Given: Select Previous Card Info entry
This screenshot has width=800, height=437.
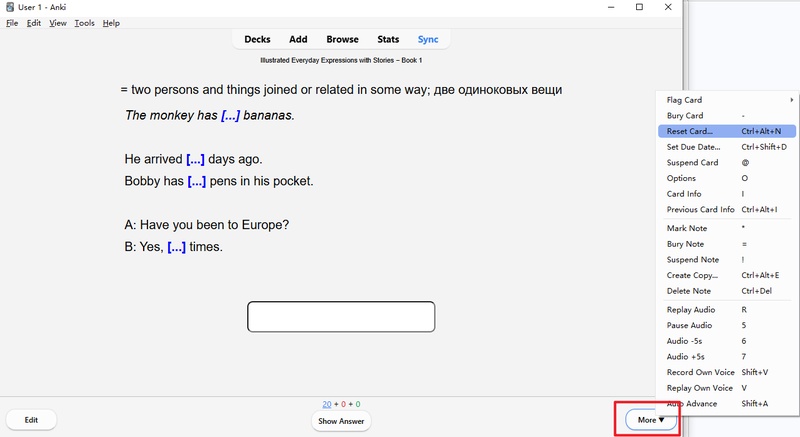Looking at the screenshot, I should click(x=727, y=210).
